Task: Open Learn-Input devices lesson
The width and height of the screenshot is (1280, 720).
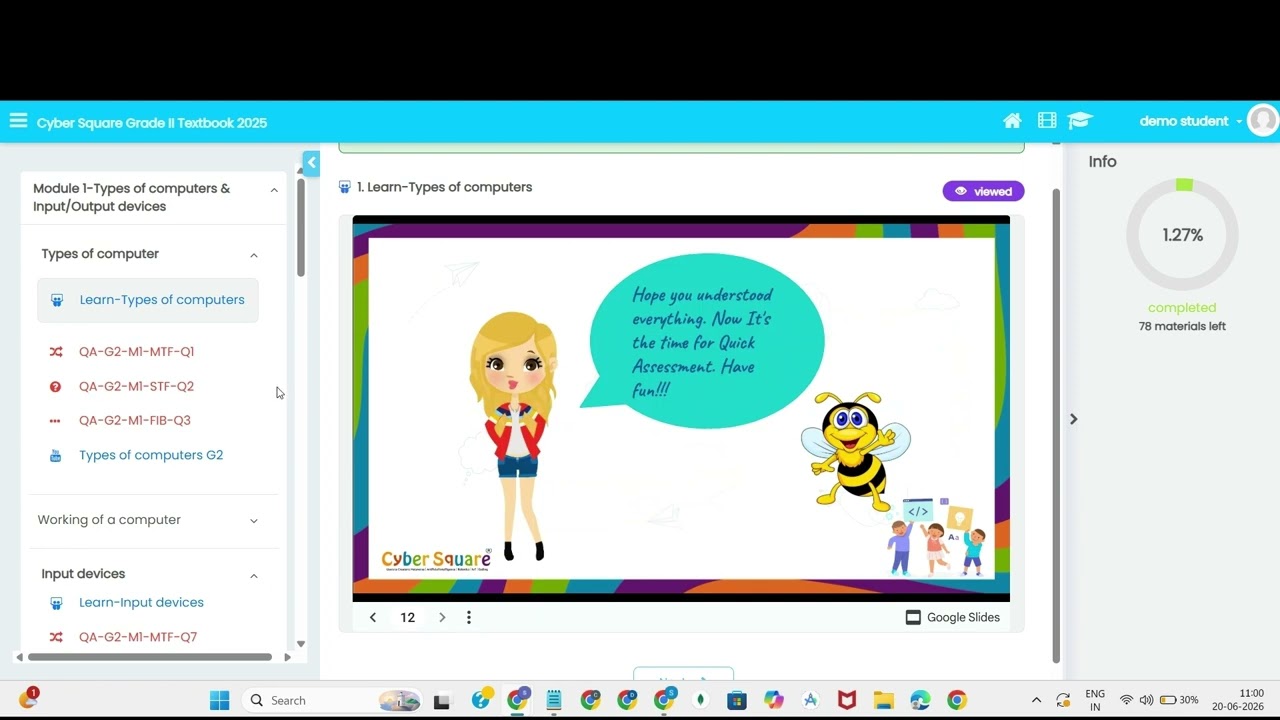Action: [x=141, y=603]
